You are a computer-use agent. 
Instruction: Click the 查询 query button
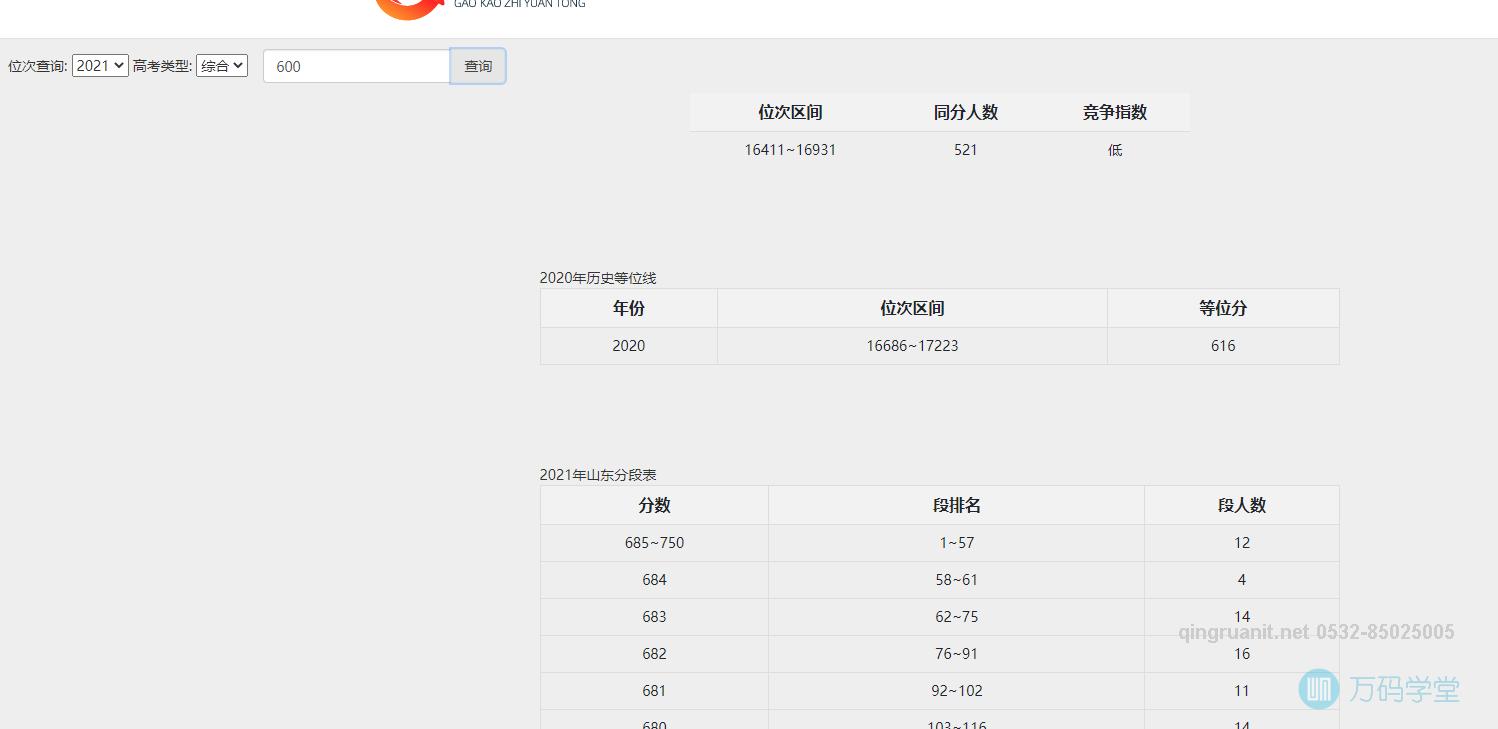click(x=477, y=65)
